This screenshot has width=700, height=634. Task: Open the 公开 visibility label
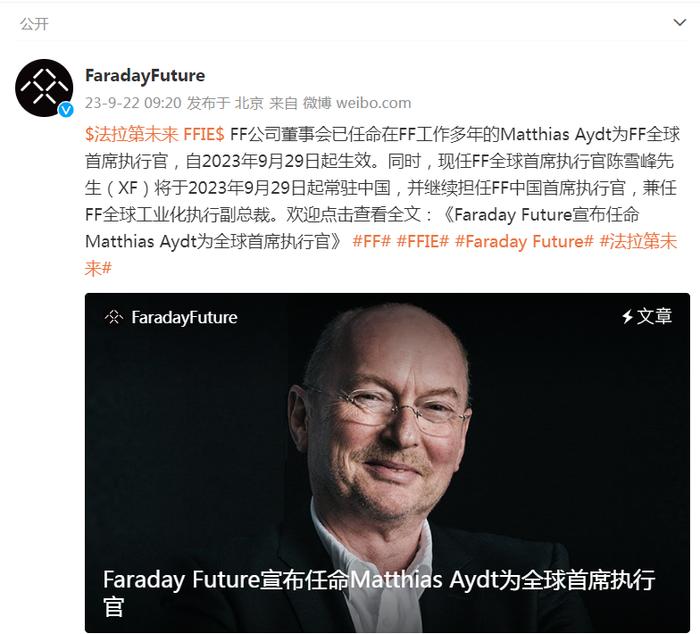pyautogui.click(x=34, y=24)
